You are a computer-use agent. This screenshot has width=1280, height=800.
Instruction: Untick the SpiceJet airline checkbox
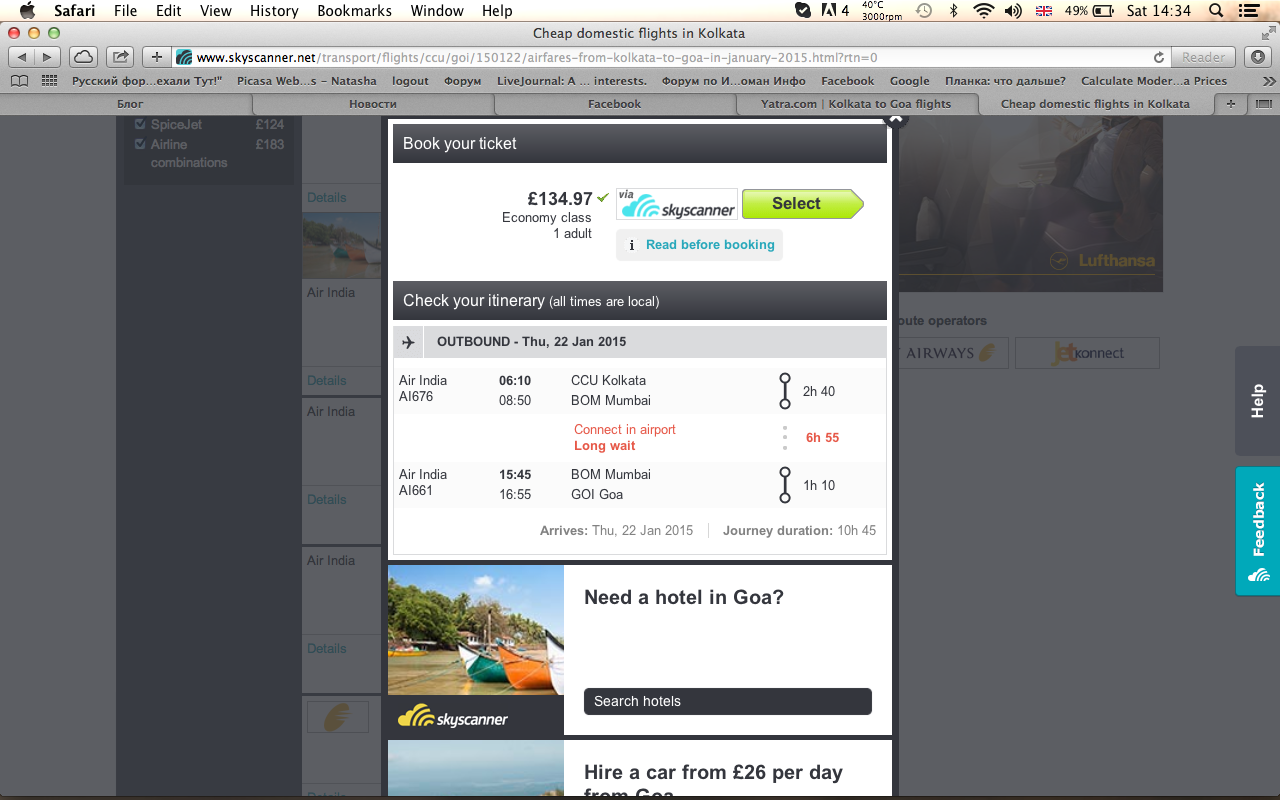pos(140,125)
